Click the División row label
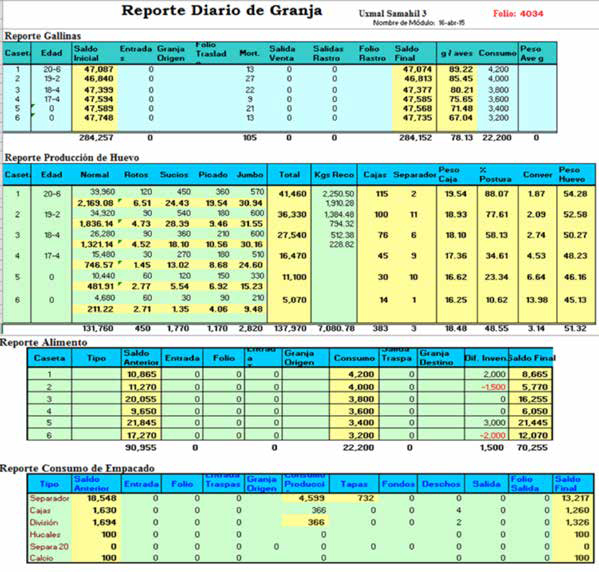The height and width of the screenshot is (572, 600). tap(44, 523)
